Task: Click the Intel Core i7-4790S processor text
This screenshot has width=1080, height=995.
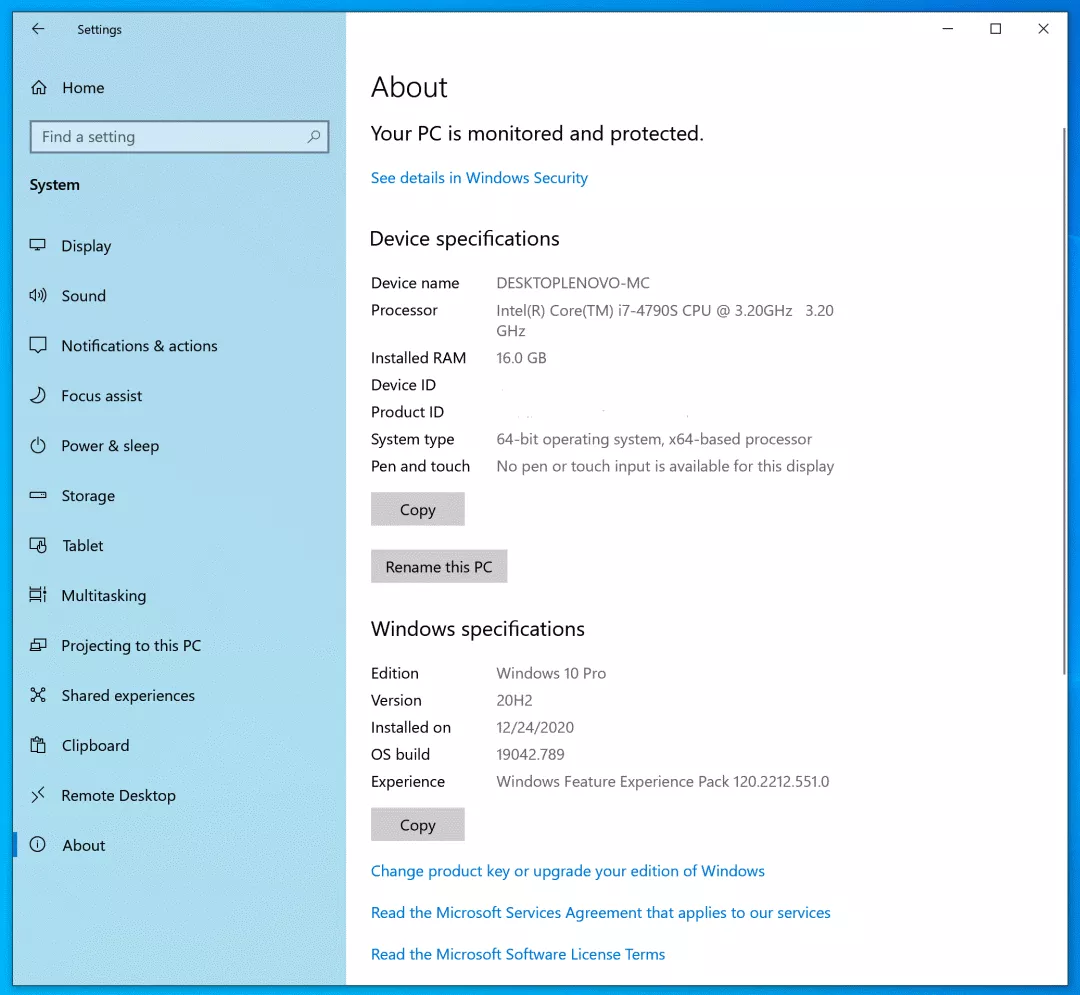Action: pyautogui.click(x=665, y=320)
